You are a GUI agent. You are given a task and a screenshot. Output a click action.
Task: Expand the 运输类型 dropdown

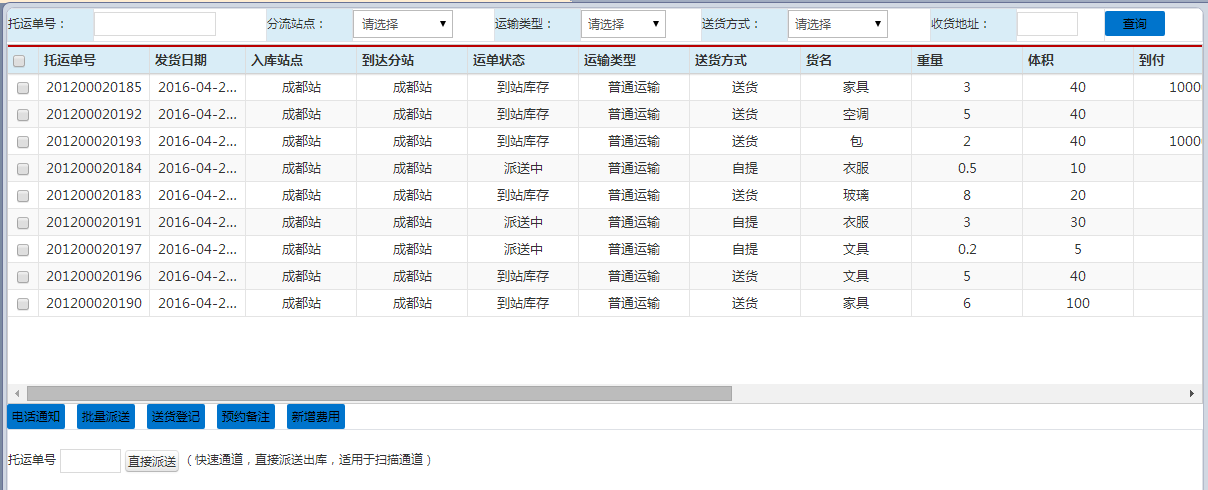(623, 24)
